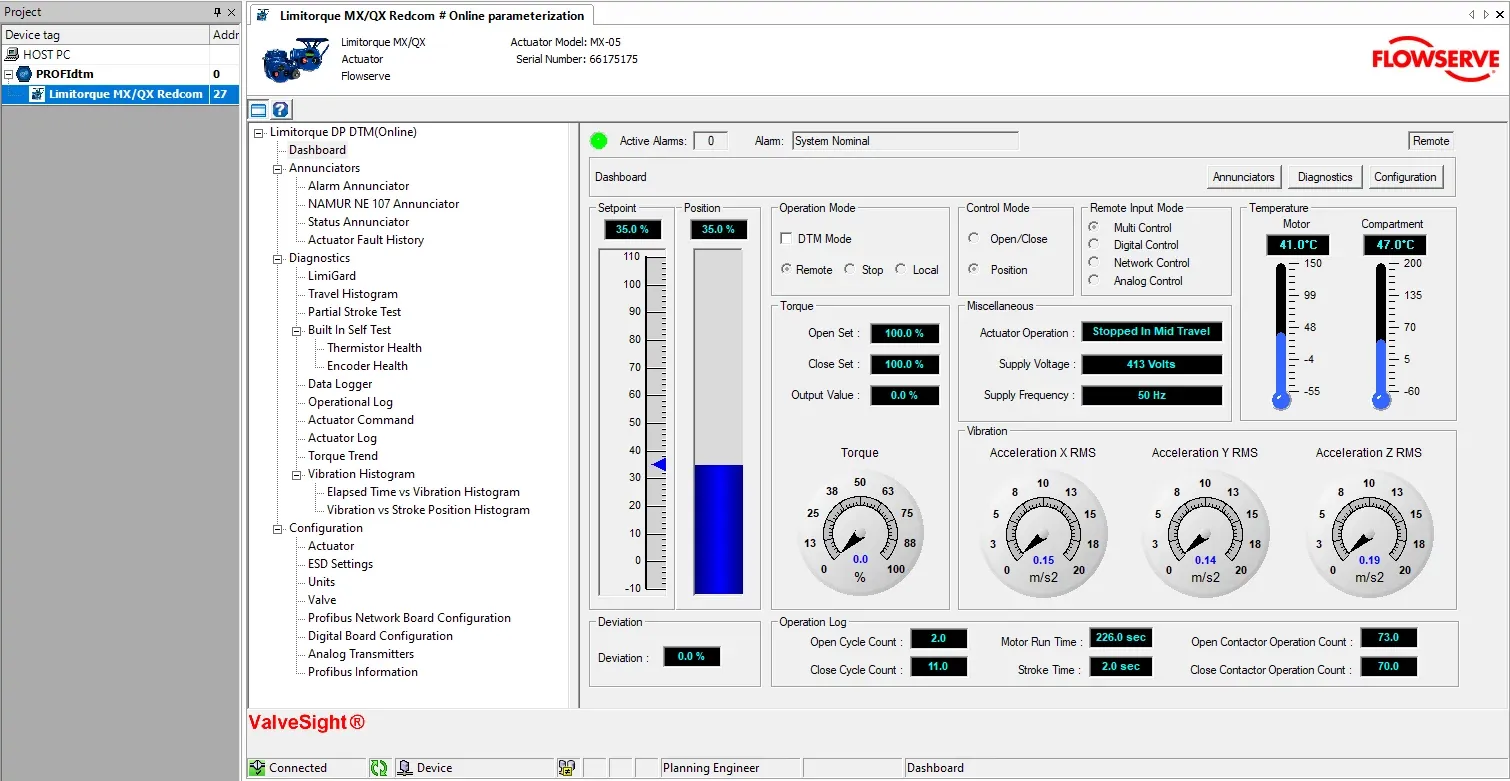Click the blue Position level bar
1510x781 pixels.
pos(718,530)
